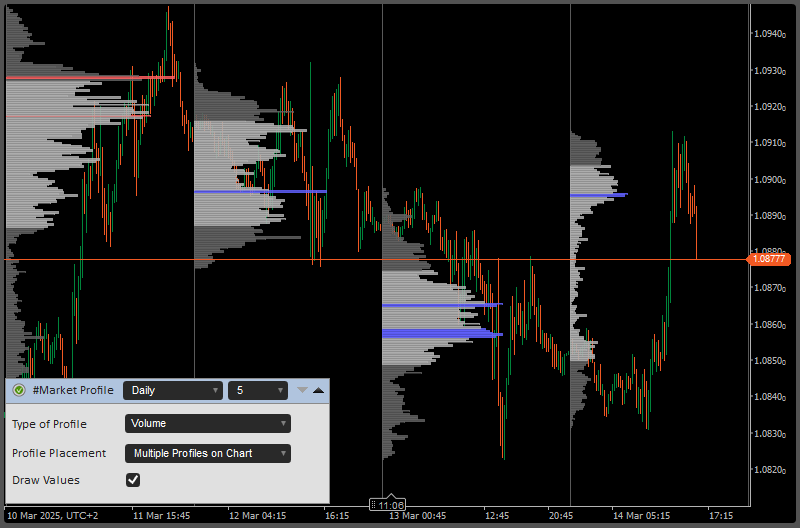Click the Type of Profile label
The image size is (800, 528).
51,424
